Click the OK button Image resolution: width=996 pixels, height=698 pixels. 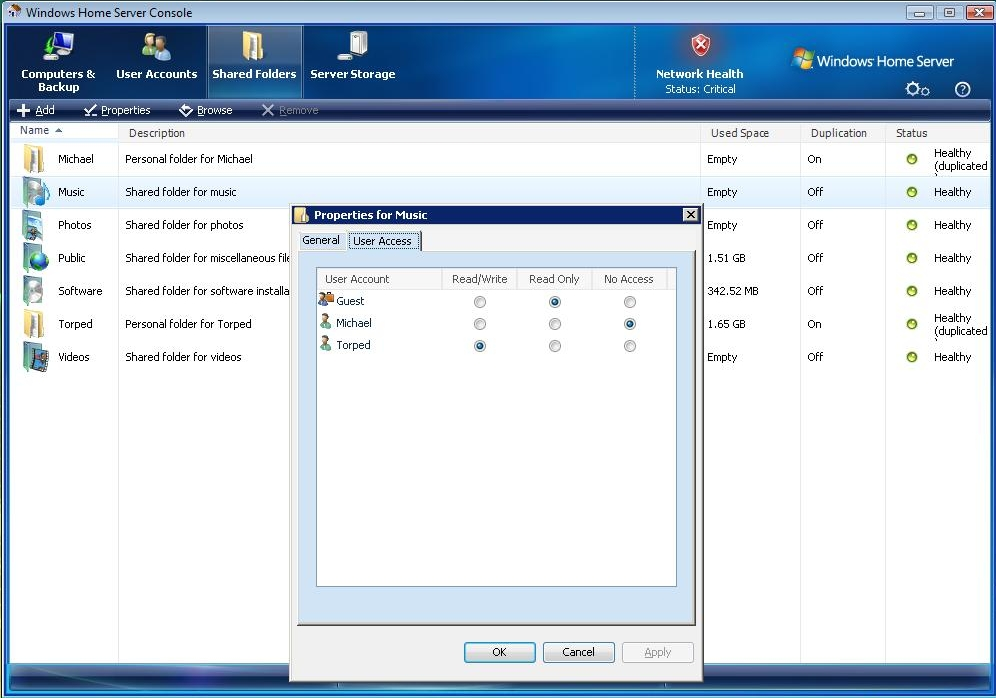coord(499,652)
